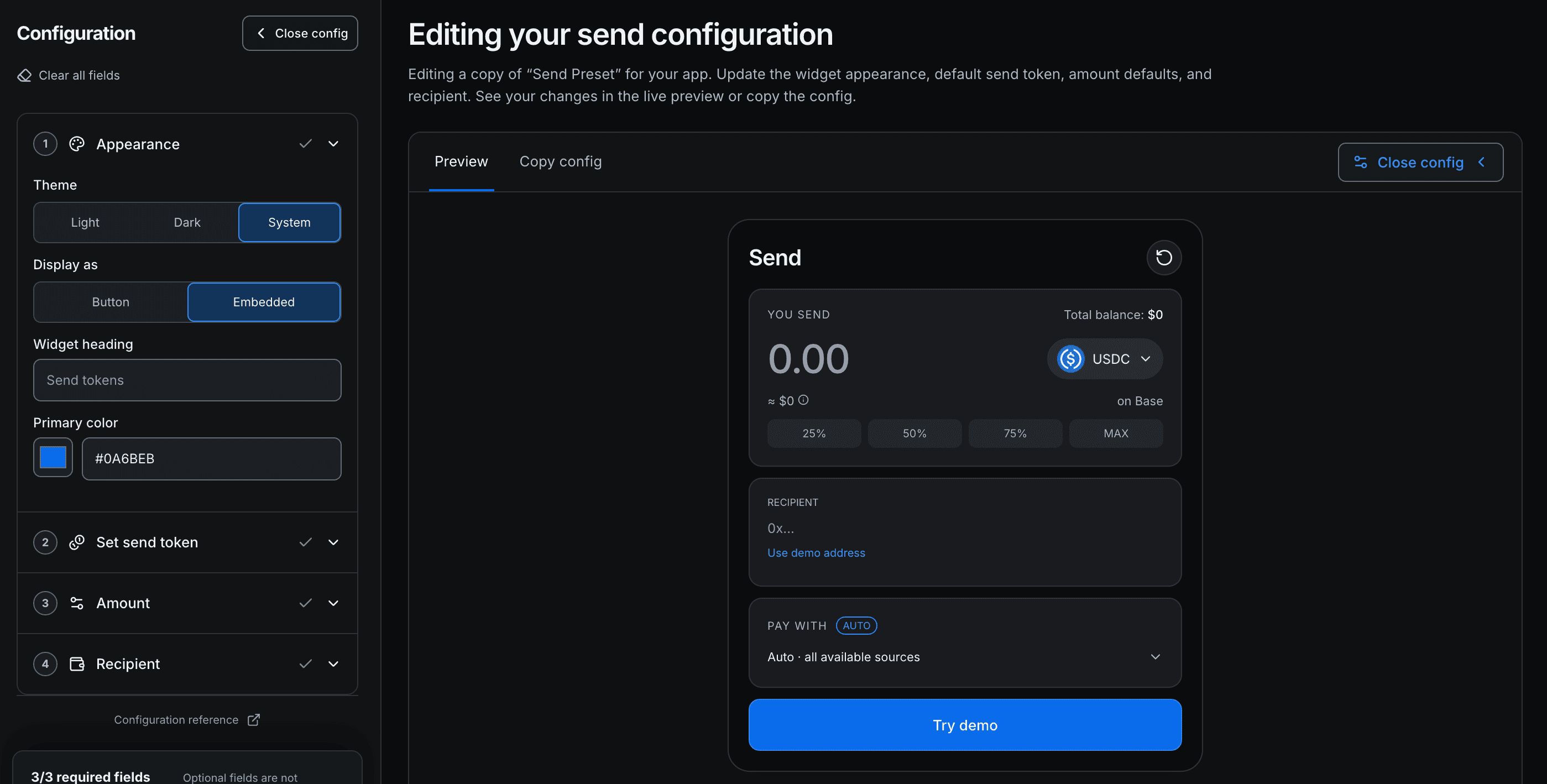This screenshot has width=1547, height=784.
Task: Expand the Set send token section chevron
Action: [333, 542]
